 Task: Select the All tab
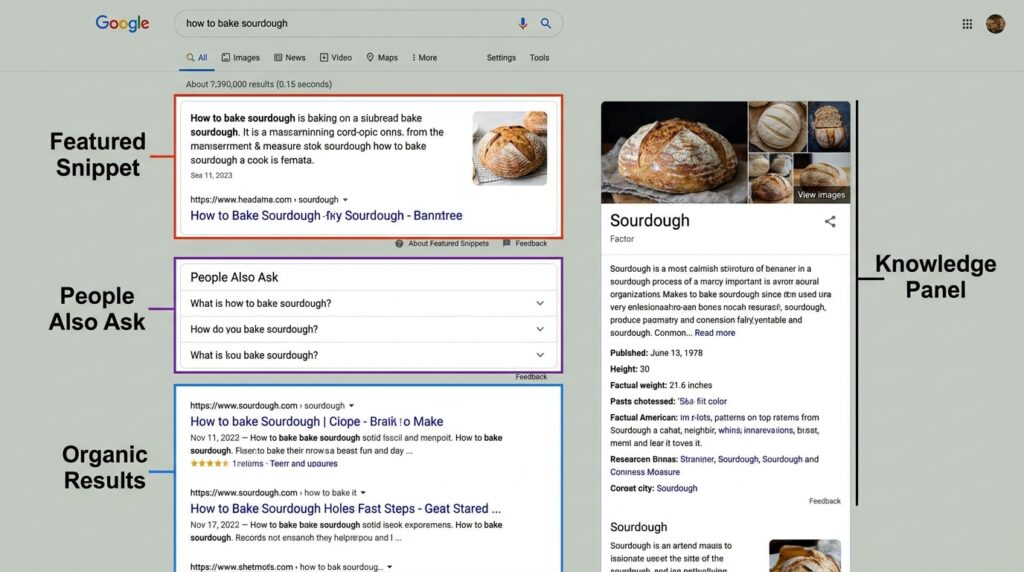197,57
